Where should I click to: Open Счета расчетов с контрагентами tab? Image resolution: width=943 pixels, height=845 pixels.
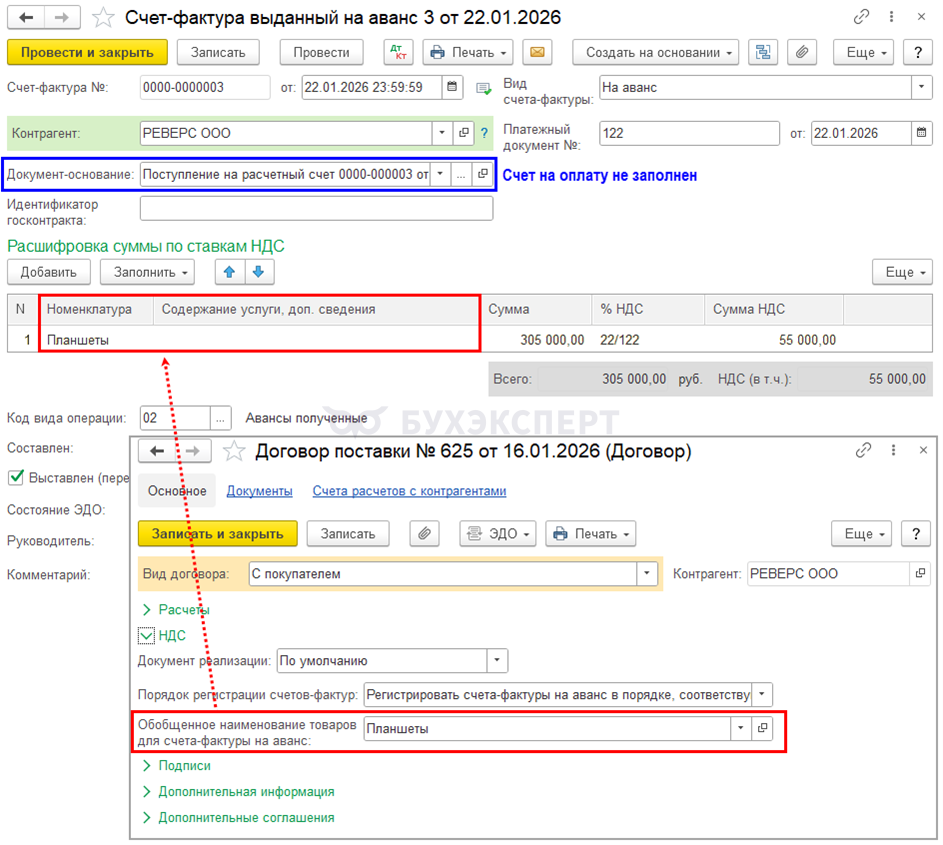(x=409, y=491)
